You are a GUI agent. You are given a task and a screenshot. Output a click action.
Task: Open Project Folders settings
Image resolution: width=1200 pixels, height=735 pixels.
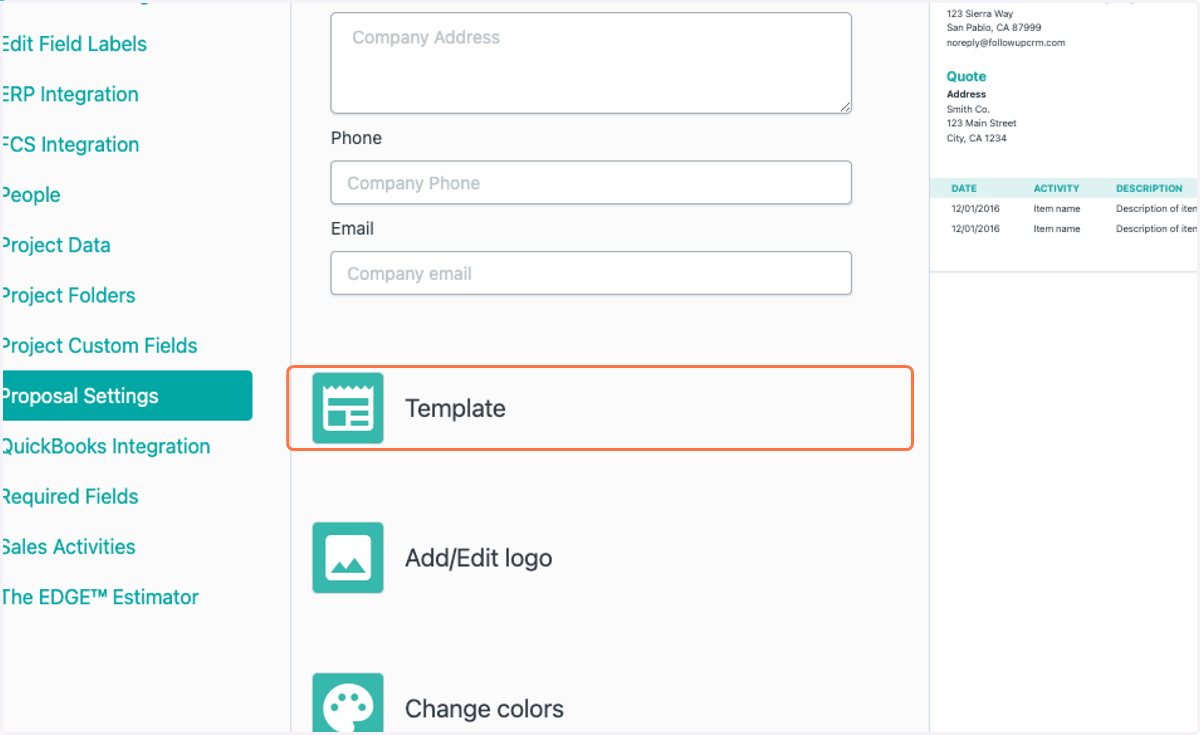click(x=68, y=295)
